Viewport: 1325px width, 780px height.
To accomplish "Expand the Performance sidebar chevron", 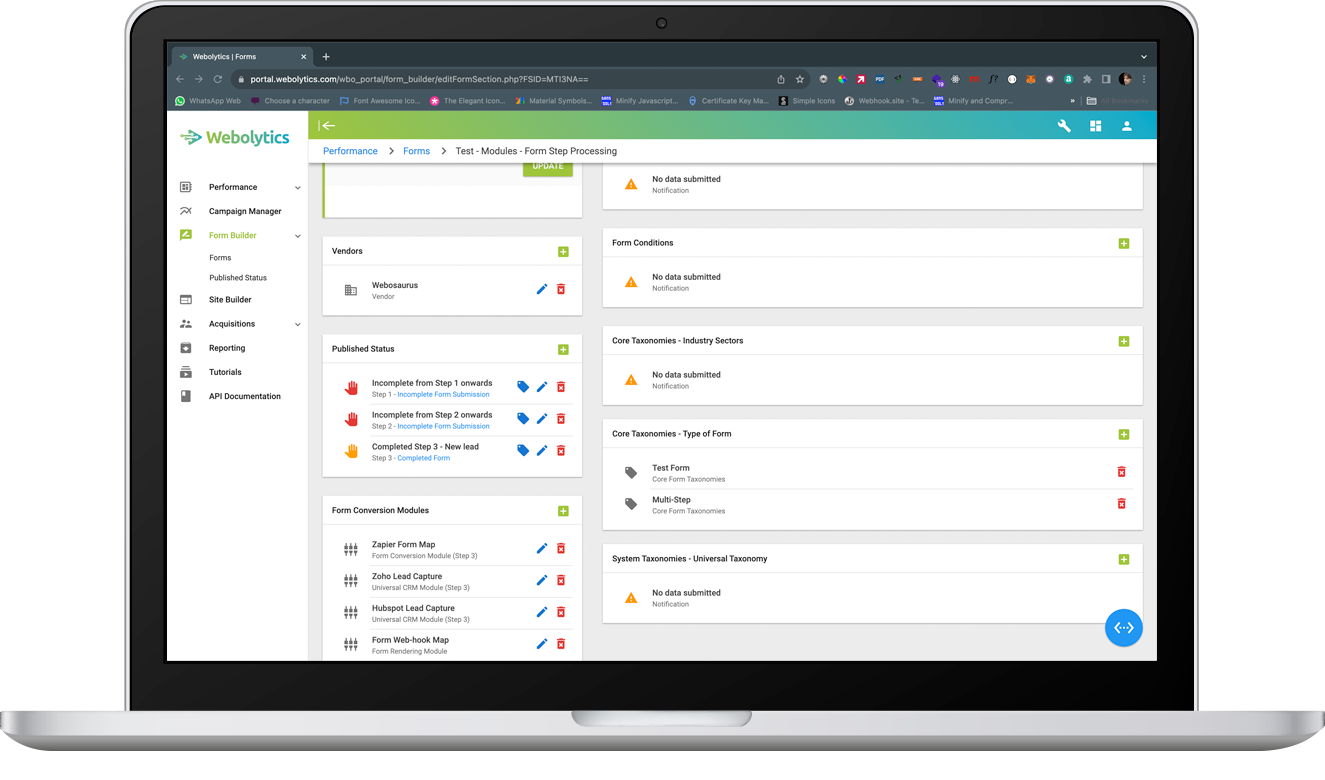I will [x=298, y=187].
